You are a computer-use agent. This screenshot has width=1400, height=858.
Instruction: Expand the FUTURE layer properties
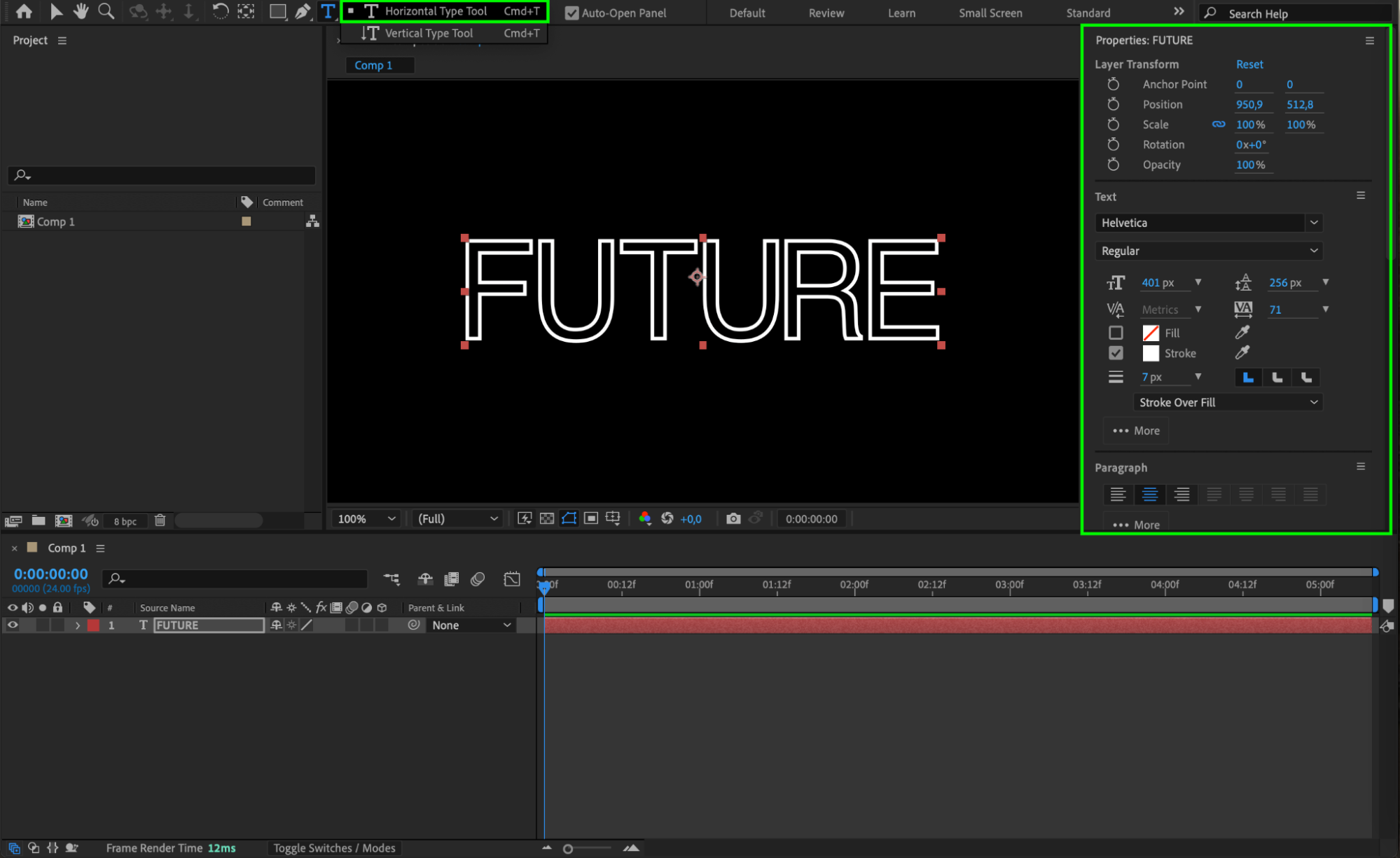click(78, 625)
